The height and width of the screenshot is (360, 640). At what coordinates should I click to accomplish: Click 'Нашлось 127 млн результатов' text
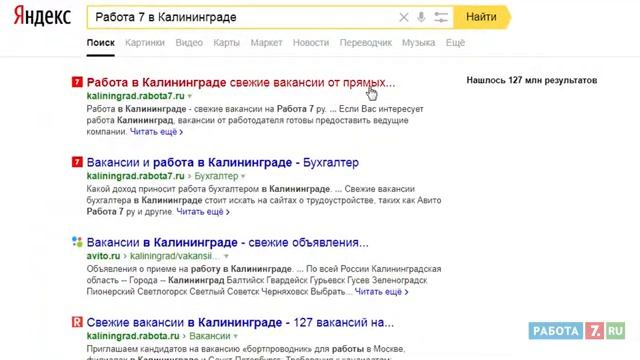coord(532,80)
